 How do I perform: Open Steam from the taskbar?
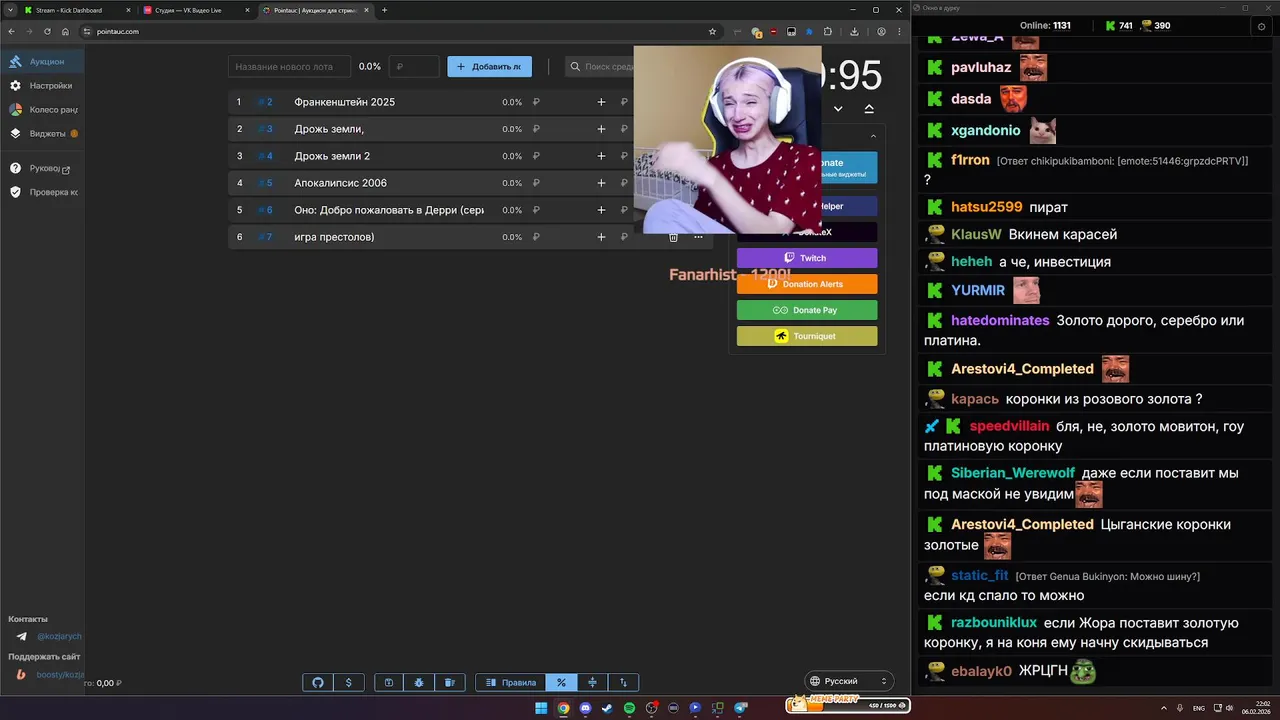pyautogui.click(x=607, y=708)
